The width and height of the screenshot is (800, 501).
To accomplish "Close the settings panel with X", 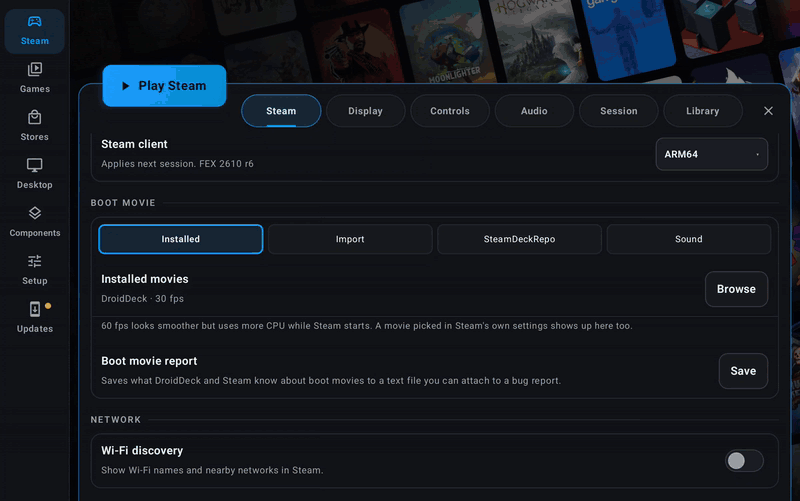I will coord(768,111).
